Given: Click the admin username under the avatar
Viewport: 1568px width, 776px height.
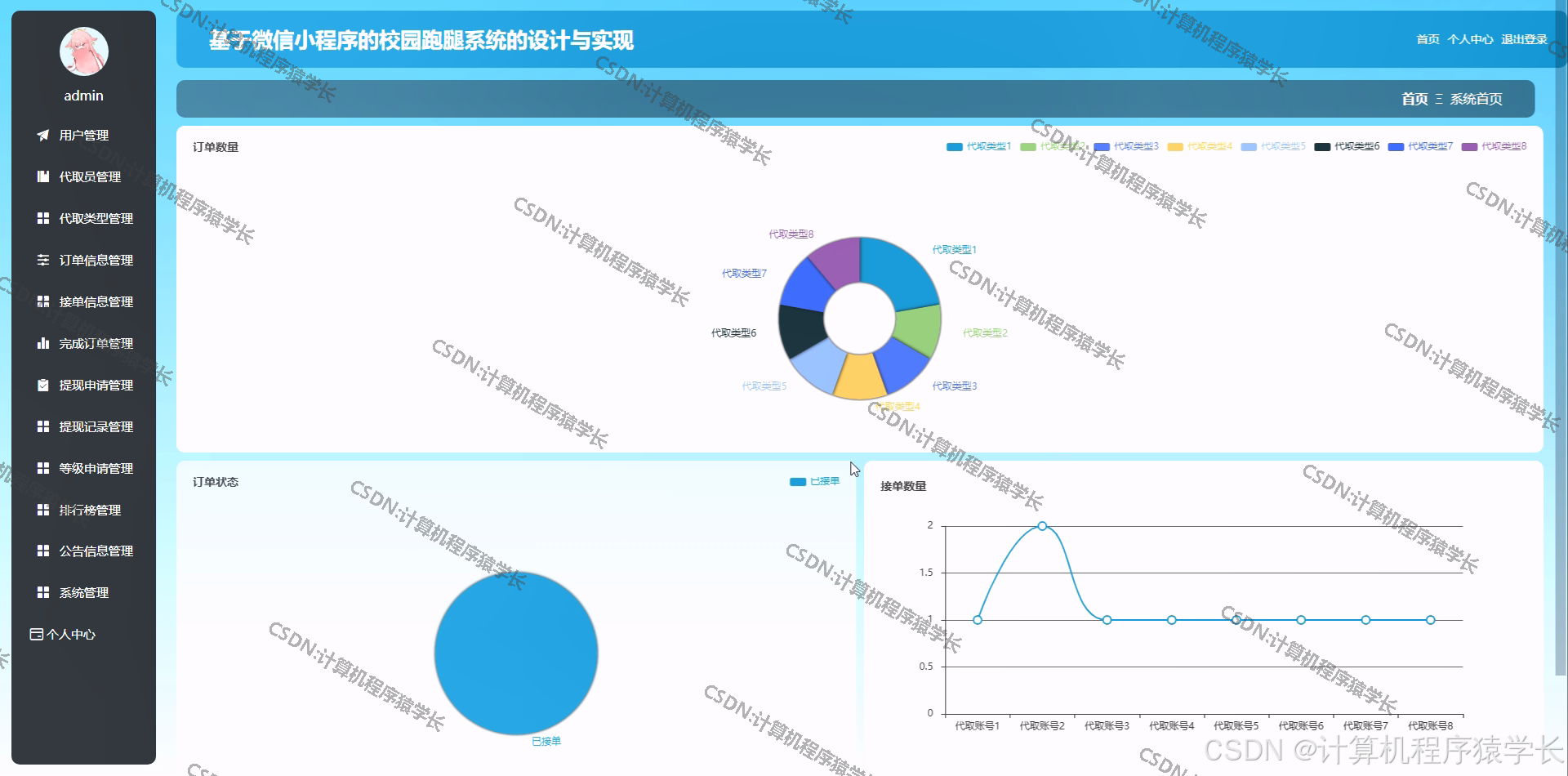Looking at the screenshot, I should 84,96.
